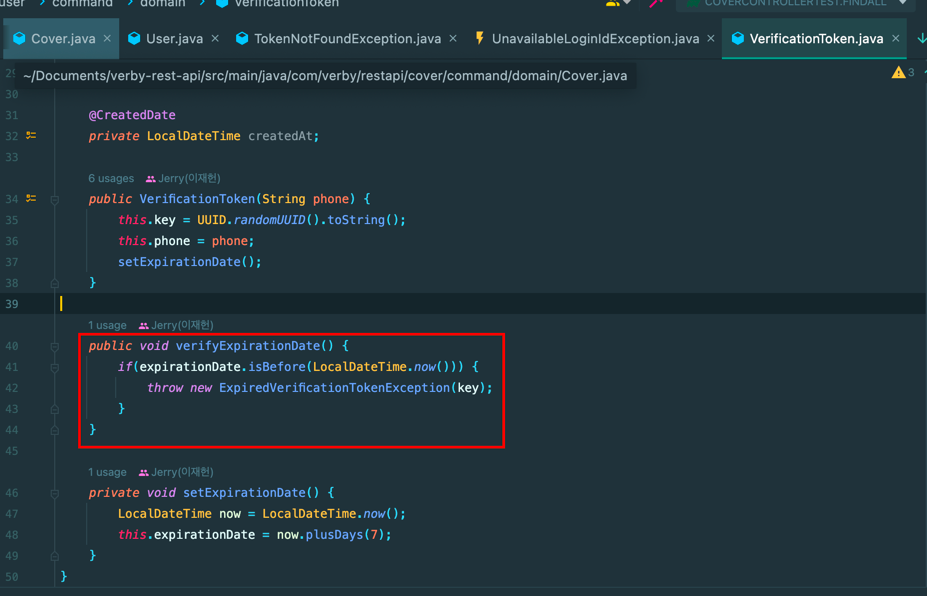The width and height of the screenshot is (927, 596).
Task: Close the UnavailableLoginIdException.java tab
Action: coord(711,38)
